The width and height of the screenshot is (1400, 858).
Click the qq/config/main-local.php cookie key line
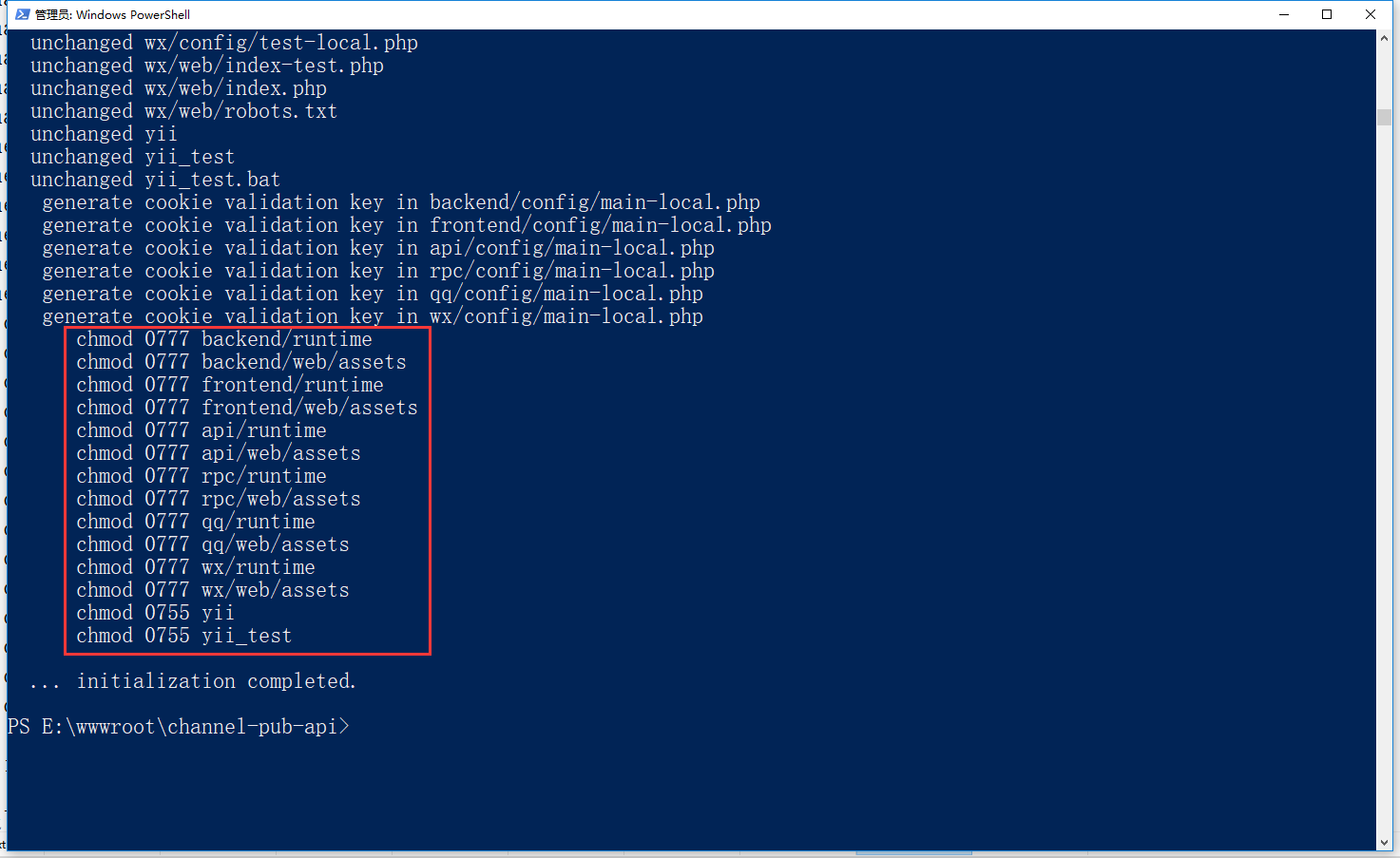click(372, 294)
